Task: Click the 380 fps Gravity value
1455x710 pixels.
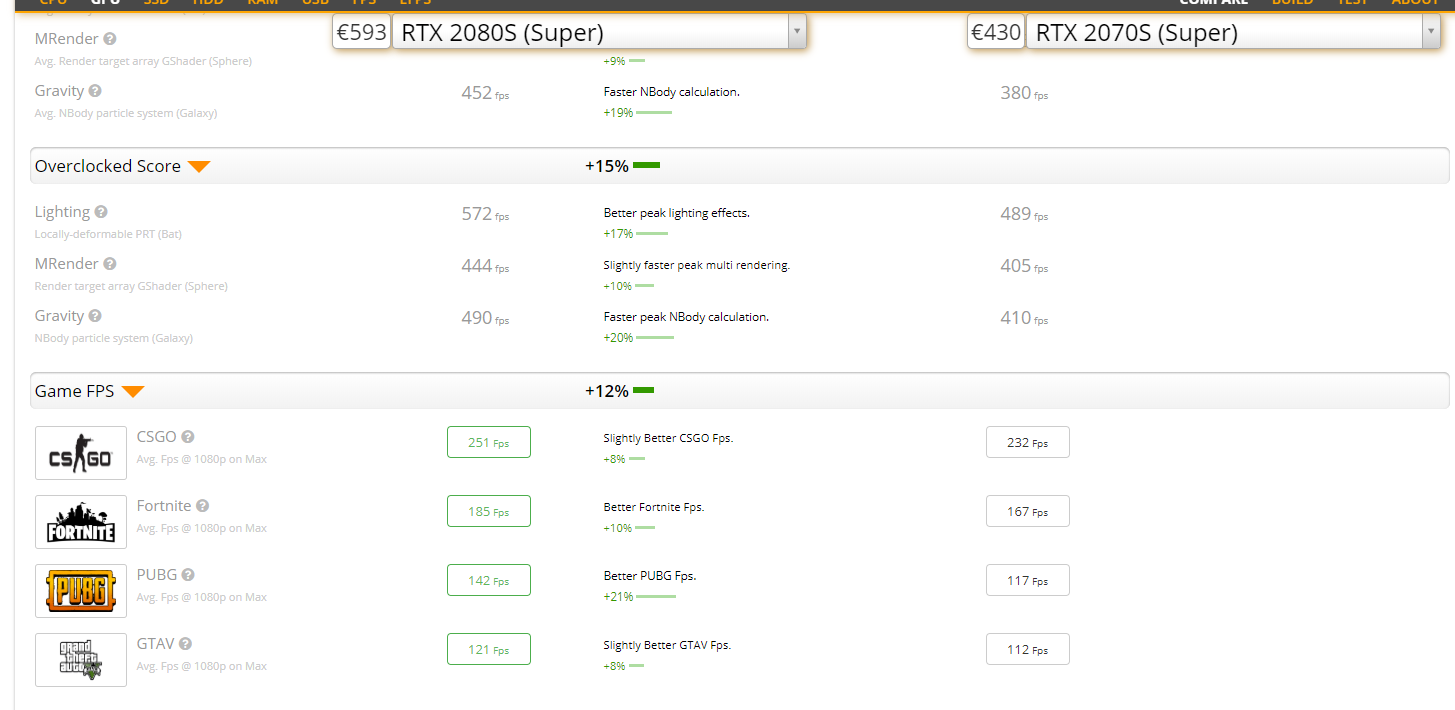Action: point(1024,93)
